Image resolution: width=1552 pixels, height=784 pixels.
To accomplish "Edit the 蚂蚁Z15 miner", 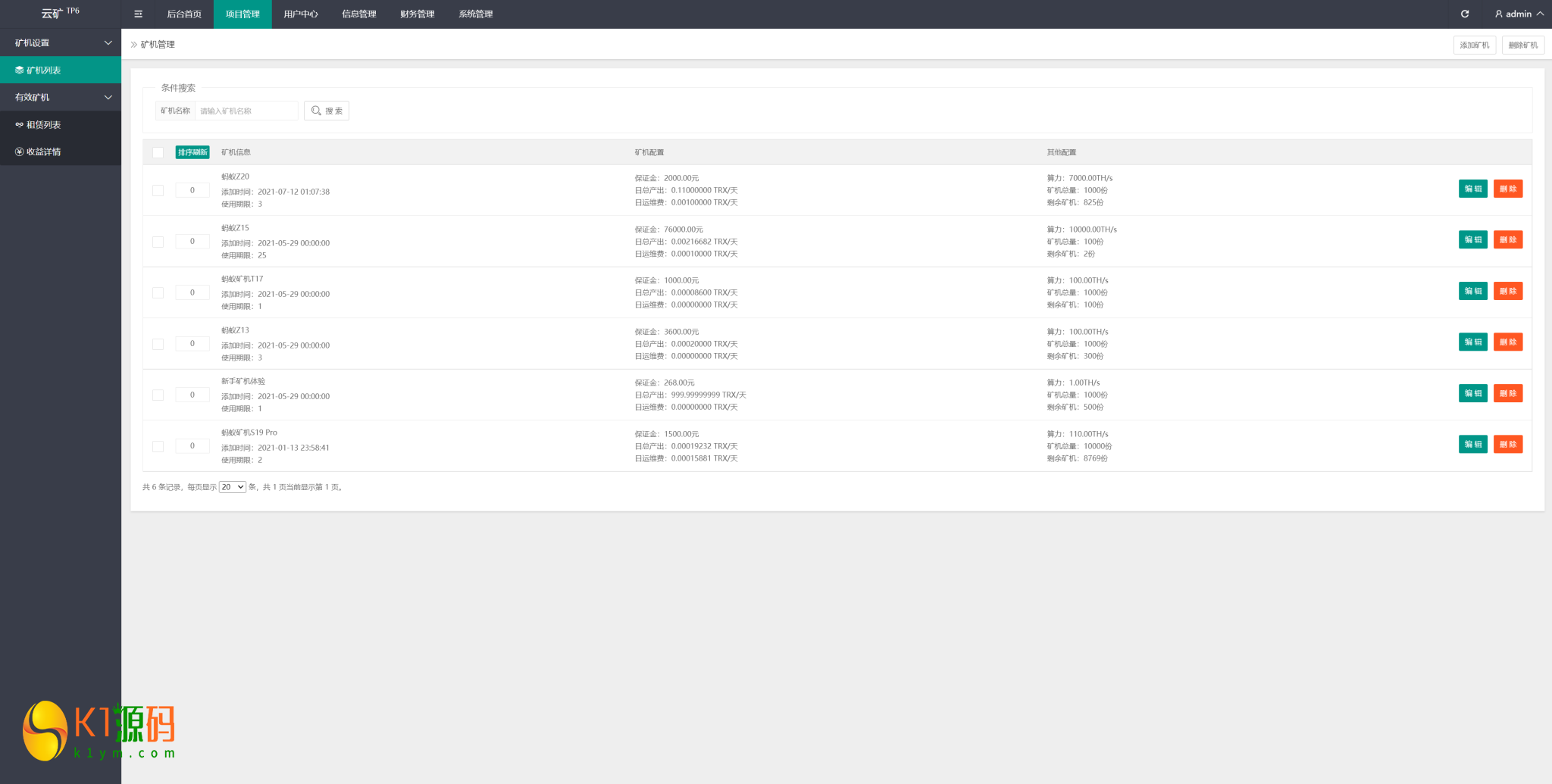I will pos(1473,239).
